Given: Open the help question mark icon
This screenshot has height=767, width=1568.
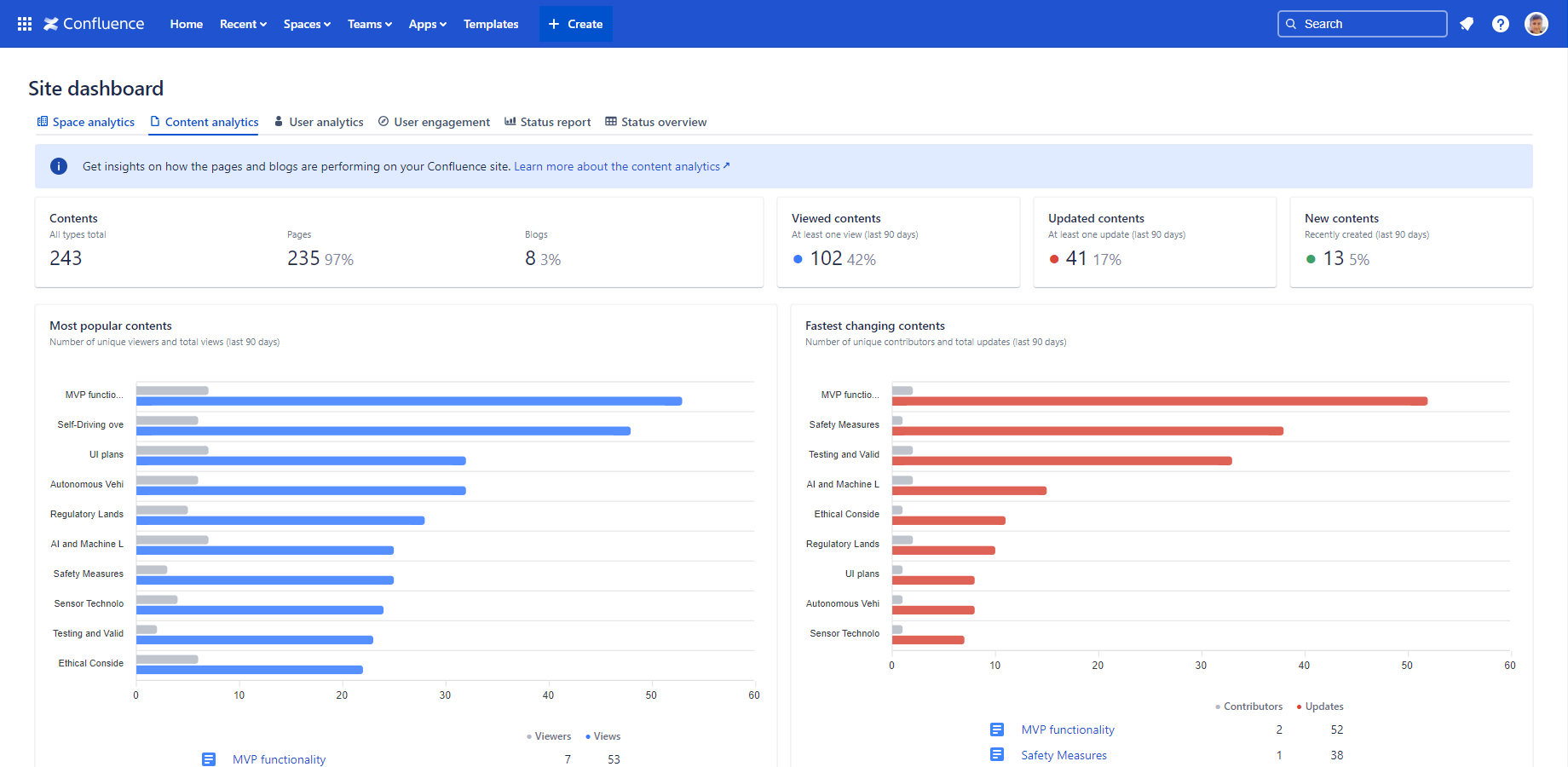Looking at the screenshot, I should click(x=1501, y=24).
